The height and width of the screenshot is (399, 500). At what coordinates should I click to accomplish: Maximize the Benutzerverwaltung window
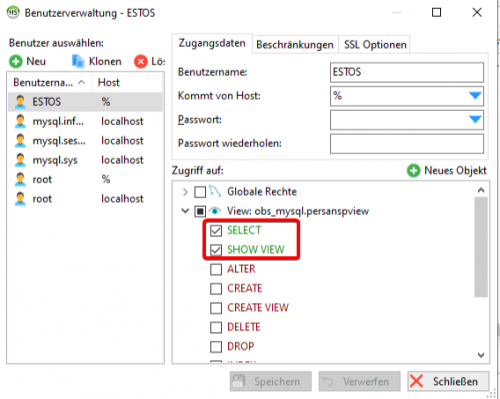click(437, 13)
